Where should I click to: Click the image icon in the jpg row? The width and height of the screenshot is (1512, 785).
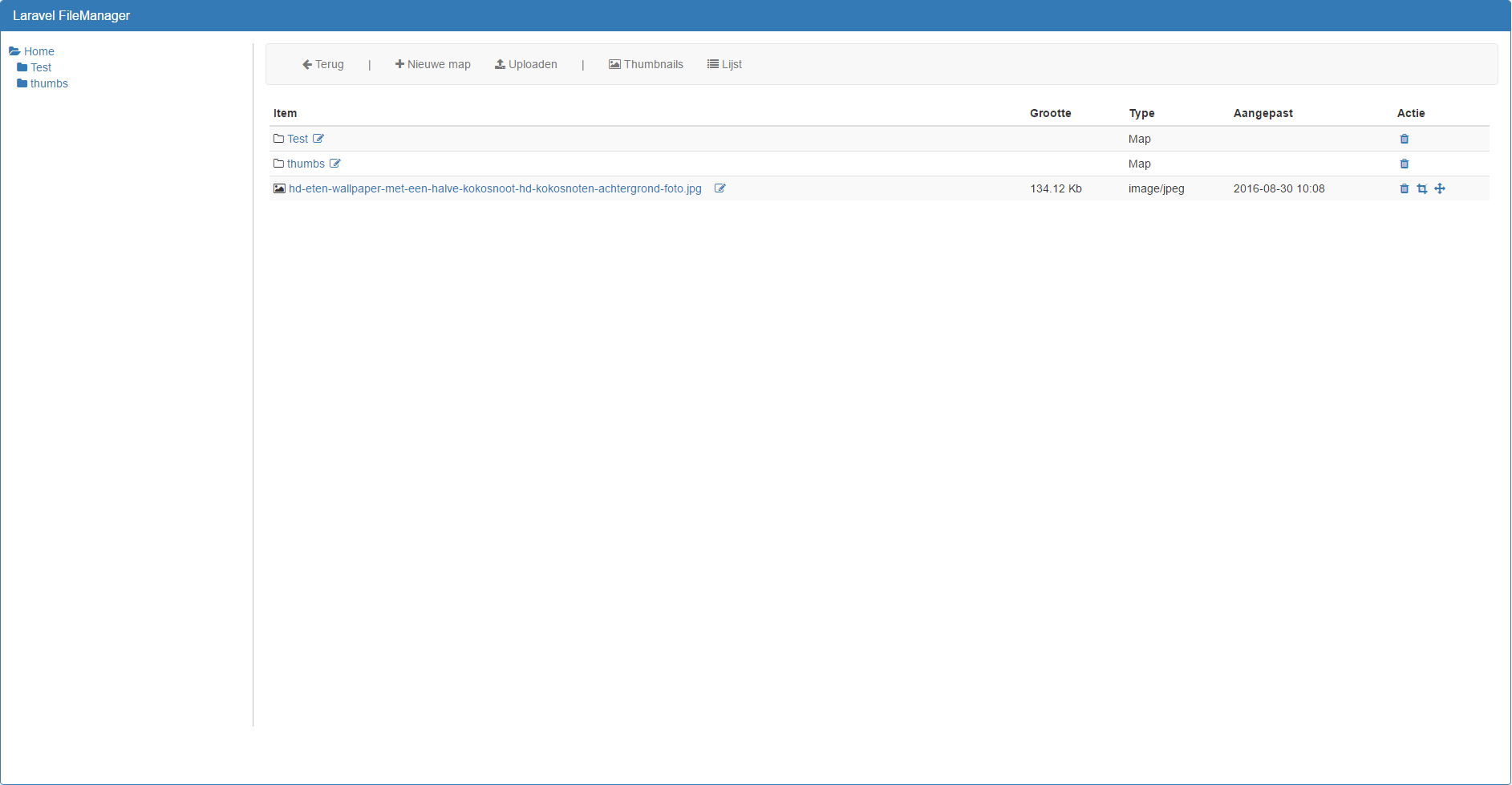click(x=279, y=188)
